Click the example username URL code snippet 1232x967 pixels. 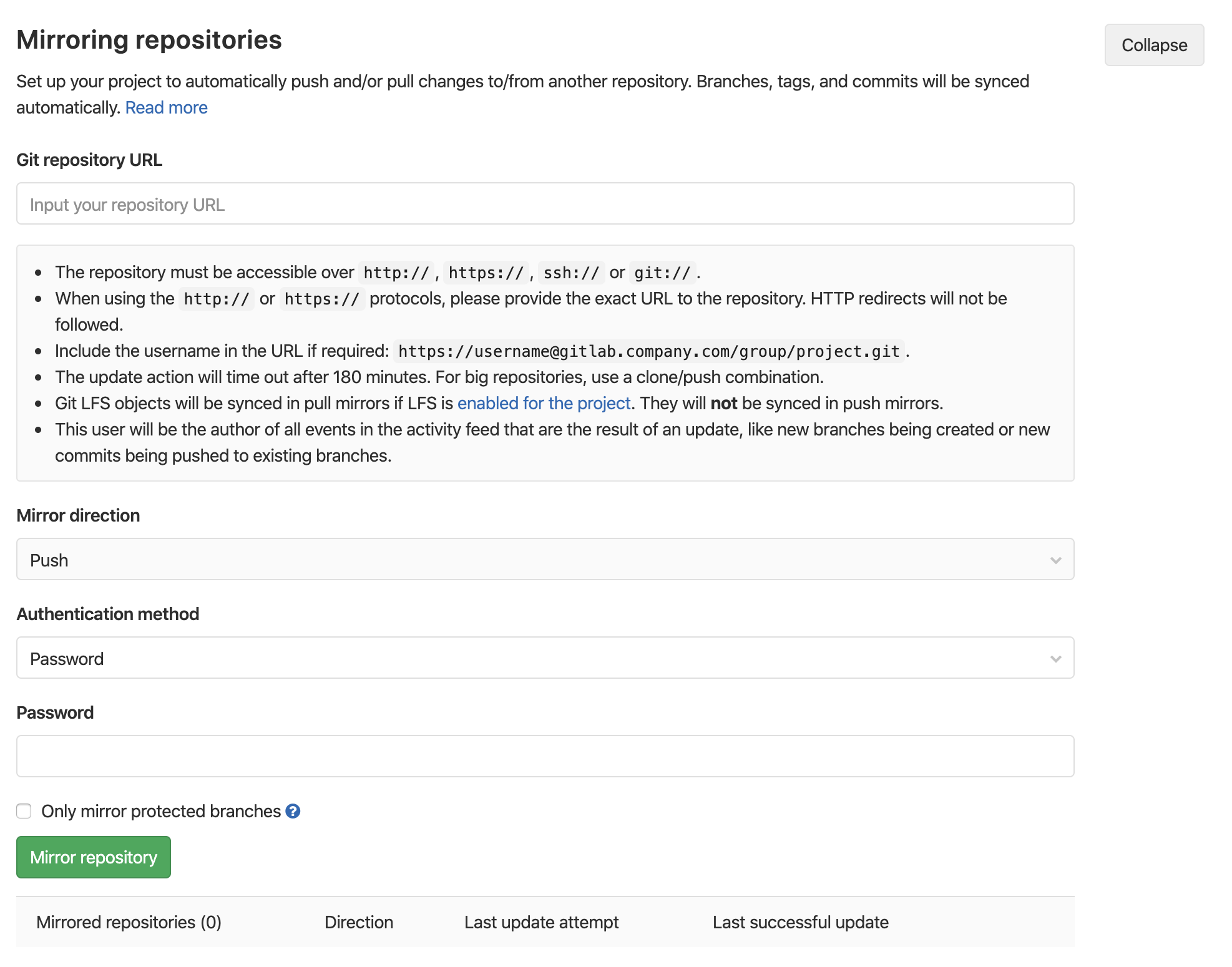648,352
